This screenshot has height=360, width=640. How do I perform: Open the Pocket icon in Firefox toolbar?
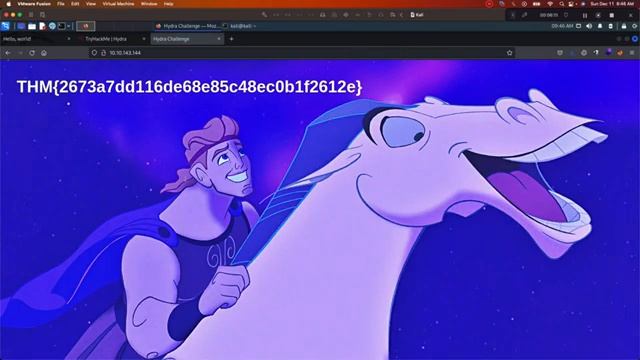point(560,53)
